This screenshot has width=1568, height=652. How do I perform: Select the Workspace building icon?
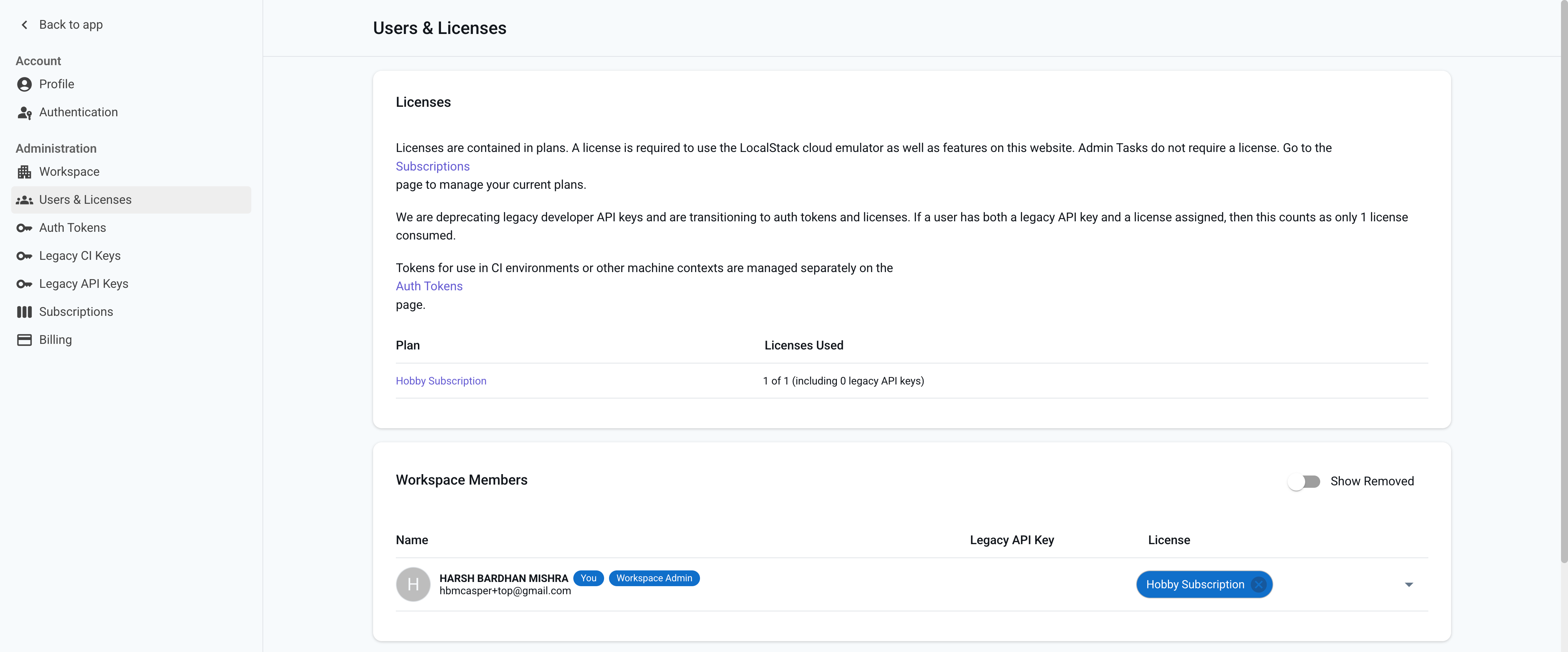click(x=24, y=172)
